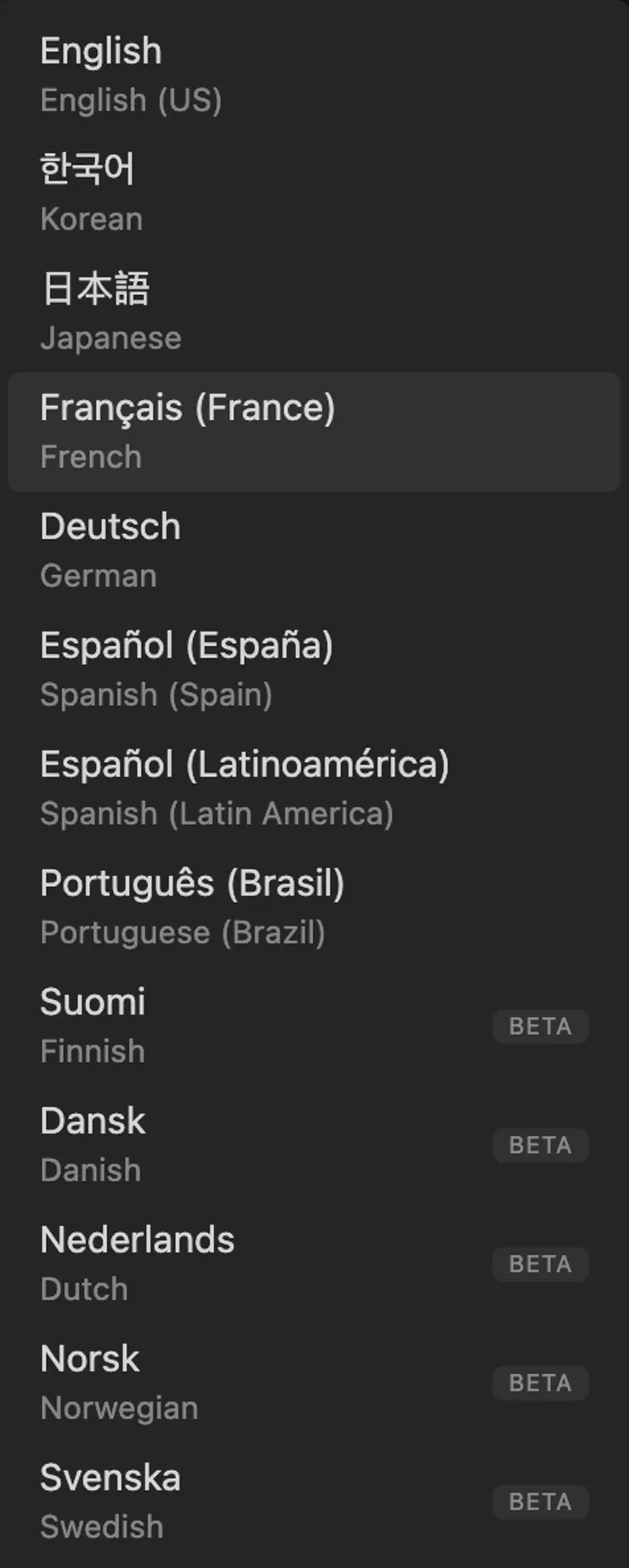This screenshot has width=629, height=1568.
Task: Click the BETA badge beside Swedish
Action: [x=541, y=1503]
